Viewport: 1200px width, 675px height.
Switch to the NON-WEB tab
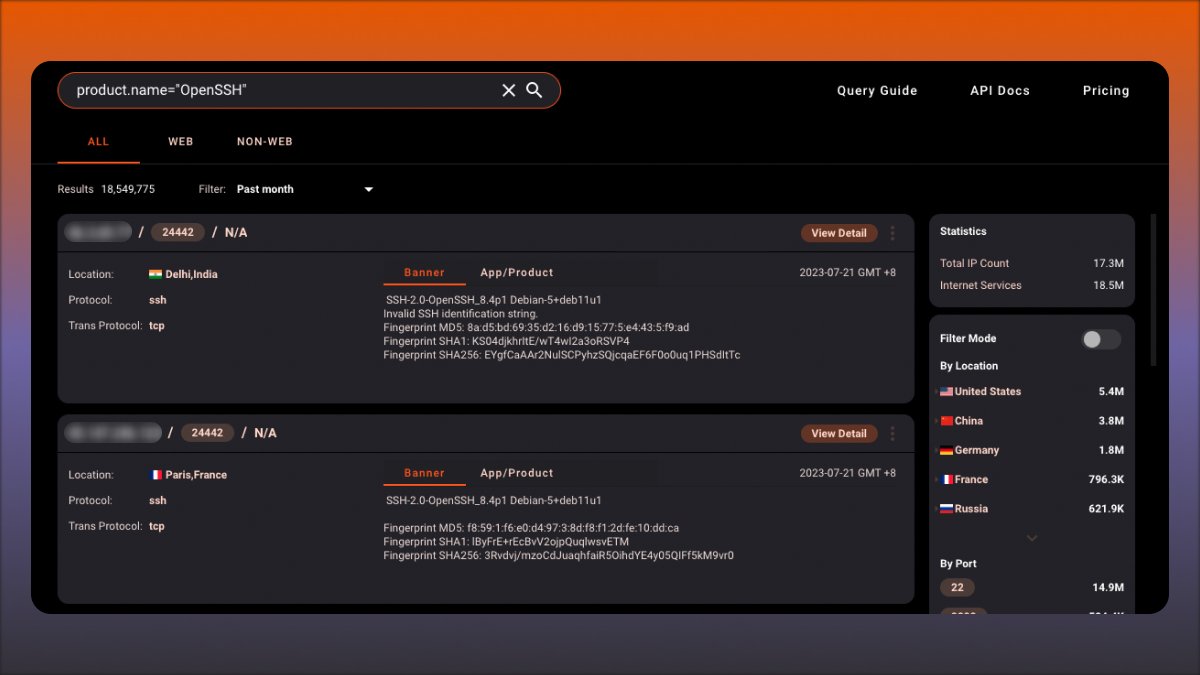pyautogui.click(x=264, y=141)
